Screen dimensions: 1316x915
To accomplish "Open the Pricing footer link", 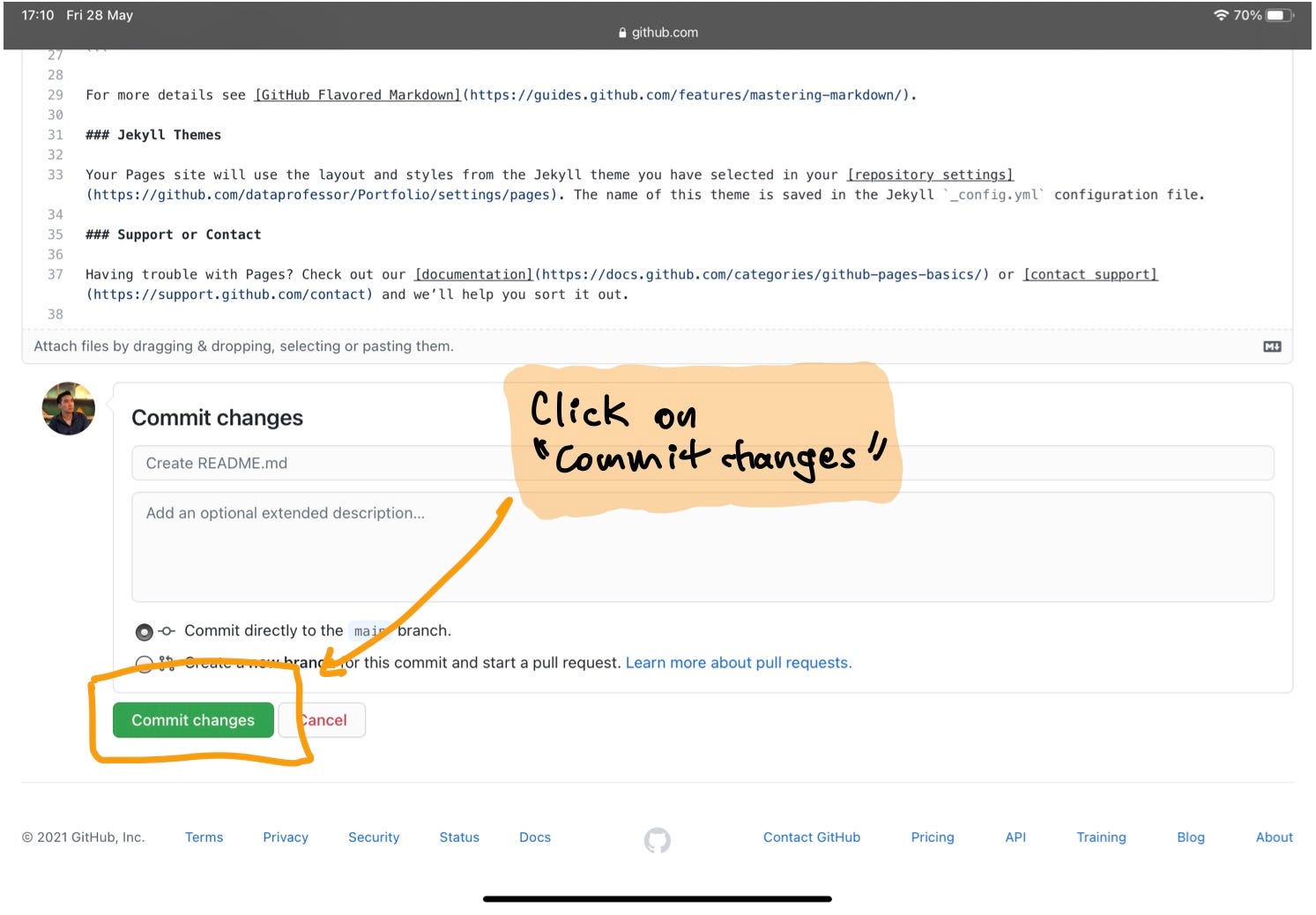I will click(x=933, y=837).
